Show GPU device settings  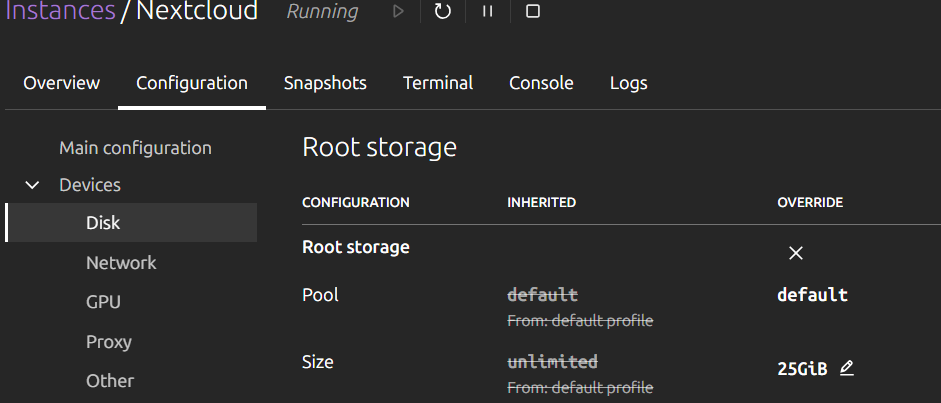click(x=103, y=302)
